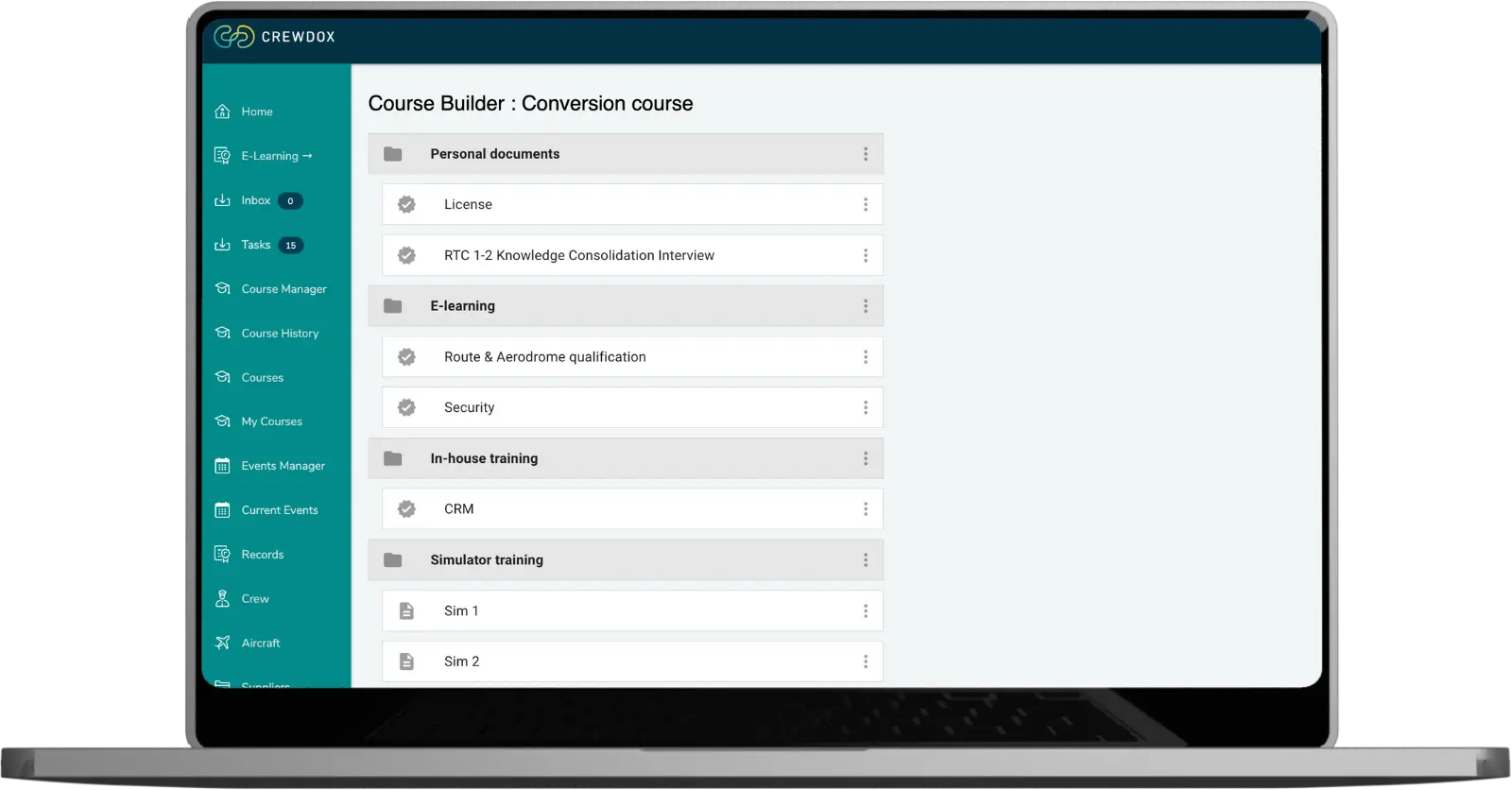Click the License verified check badge
Screen dimensions: 1512x790
(406, 204)
